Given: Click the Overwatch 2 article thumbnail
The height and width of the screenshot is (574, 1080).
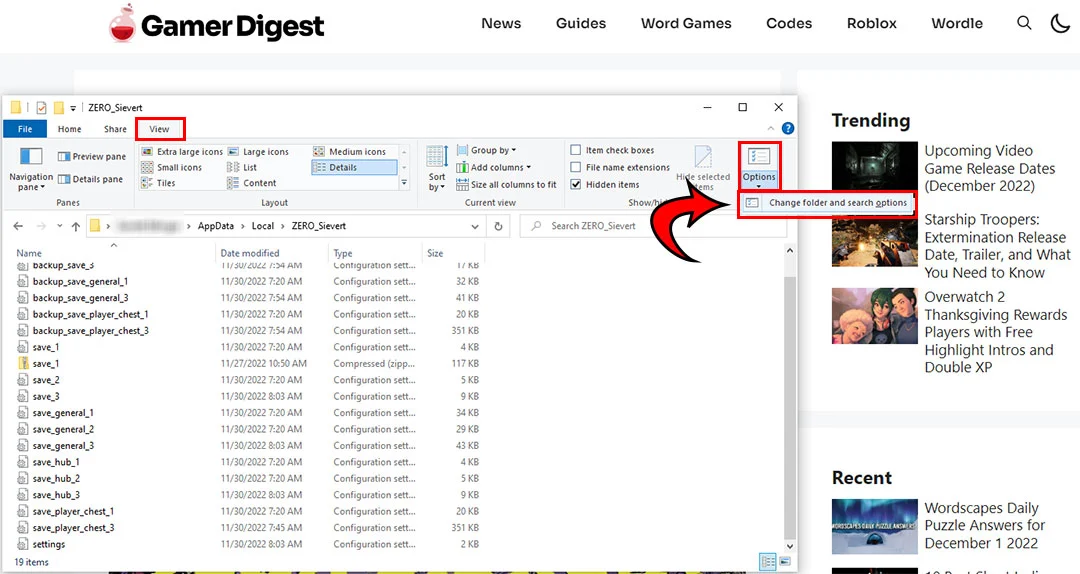Looking at the screenshot, I should (874, 316).
